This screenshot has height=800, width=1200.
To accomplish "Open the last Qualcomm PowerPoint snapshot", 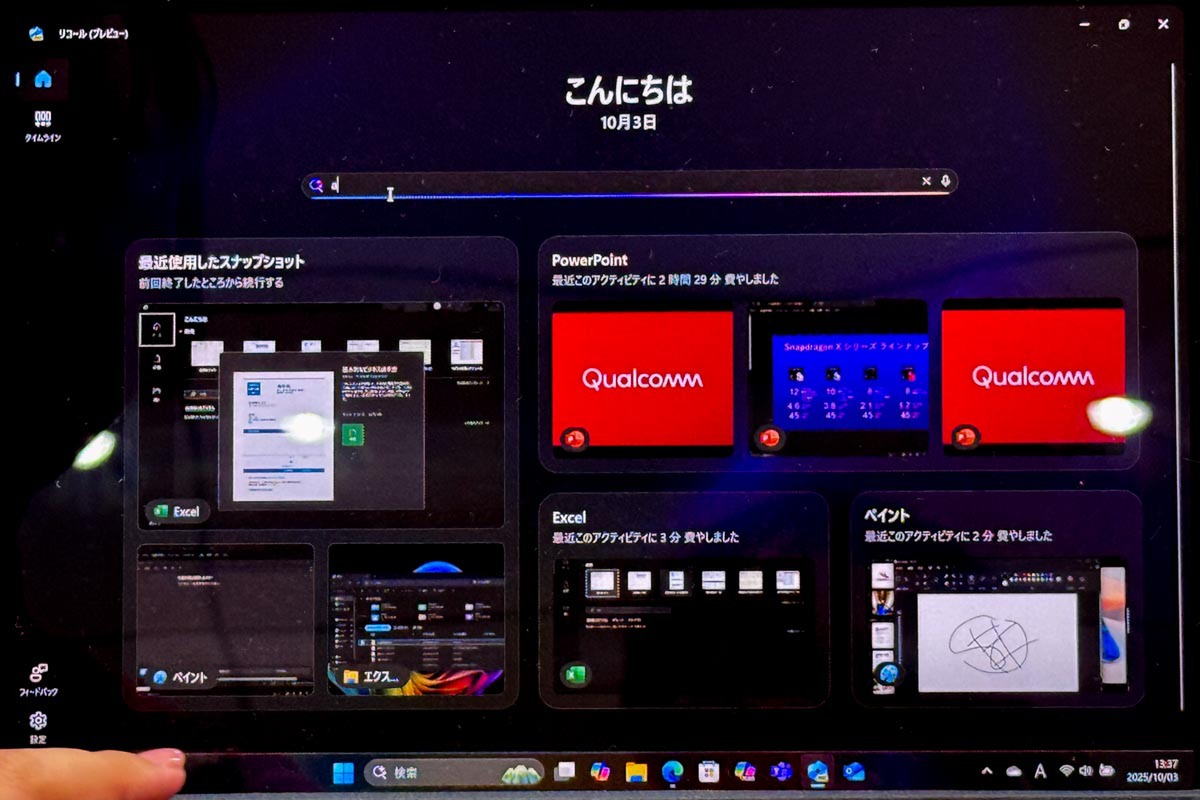I will coord(1033,379).
